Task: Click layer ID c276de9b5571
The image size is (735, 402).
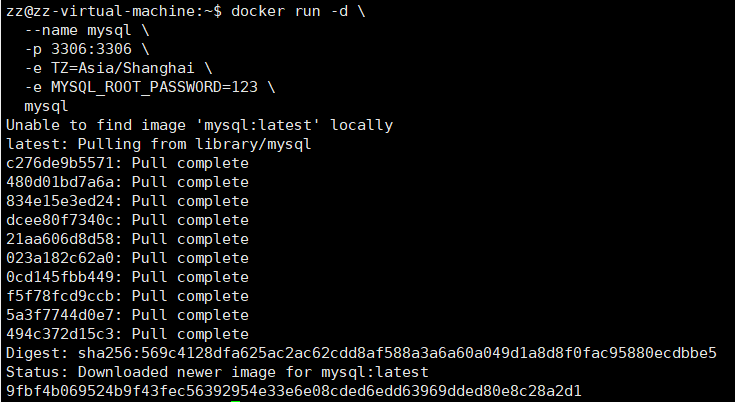Action: point(60,163)
